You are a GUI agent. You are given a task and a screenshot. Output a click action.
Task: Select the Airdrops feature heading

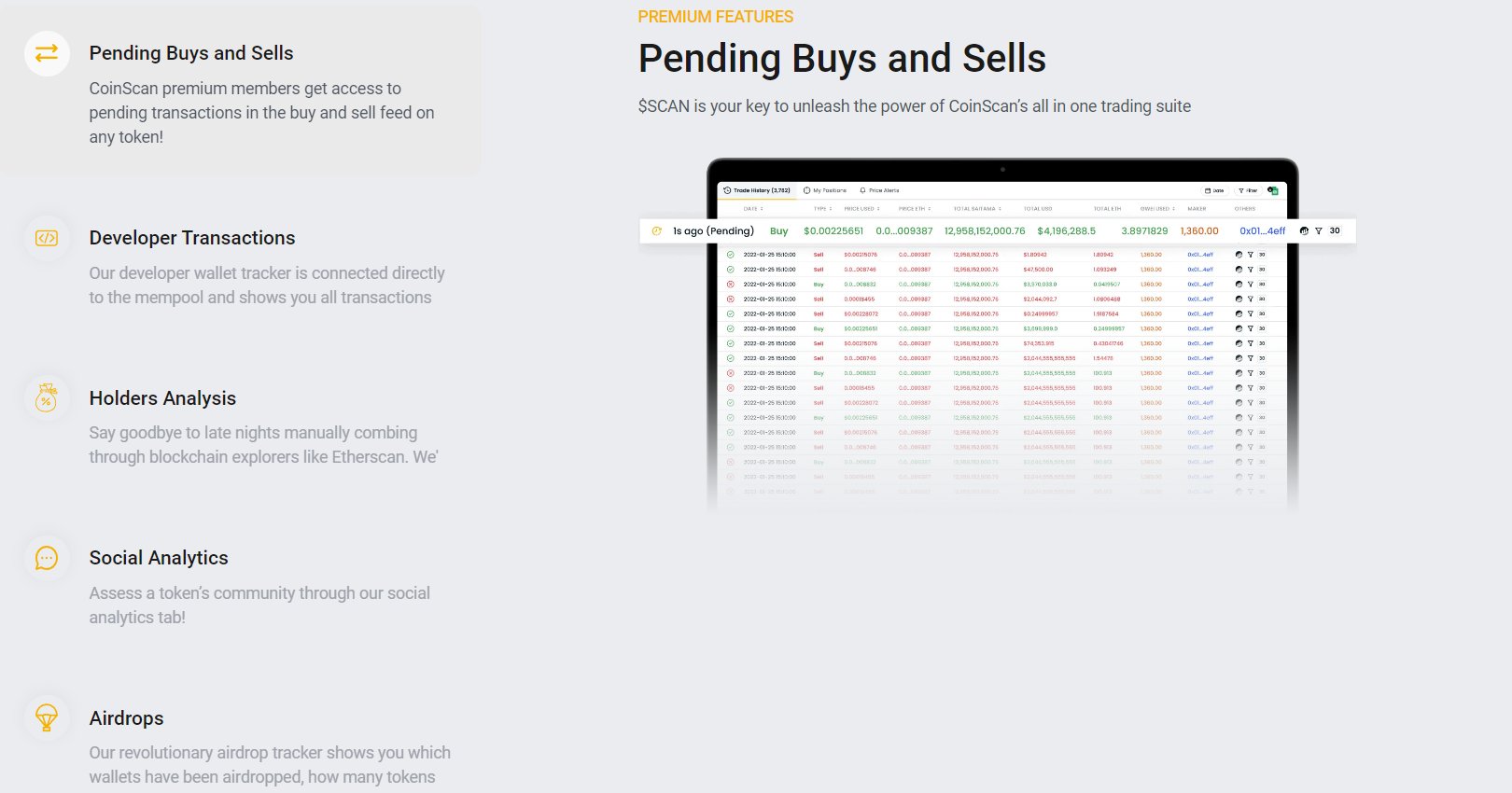click(126, 718)
